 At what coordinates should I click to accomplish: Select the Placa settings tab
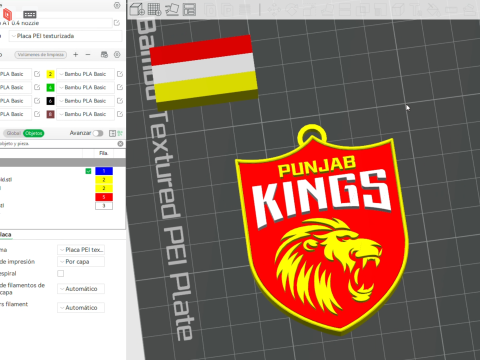pyautogui.click(x=5, y=235)
